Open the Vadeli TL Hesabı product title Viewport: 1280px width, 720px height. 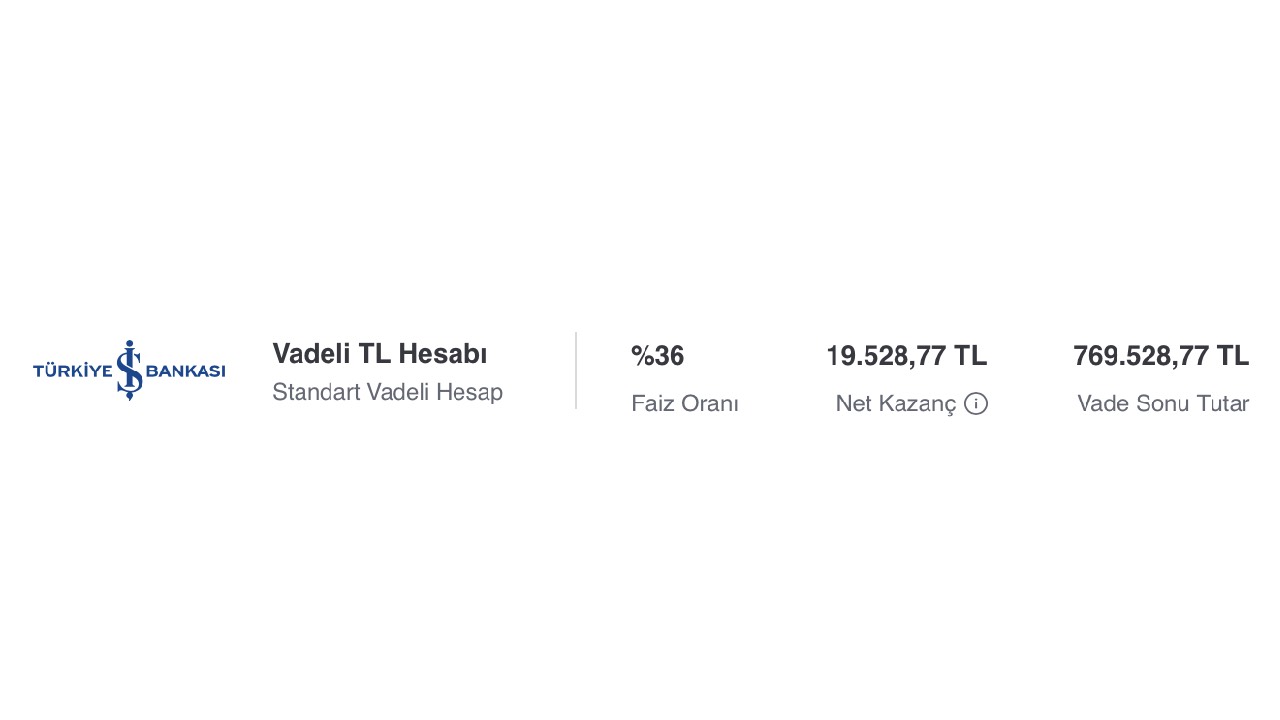click(x=379, y=354)
